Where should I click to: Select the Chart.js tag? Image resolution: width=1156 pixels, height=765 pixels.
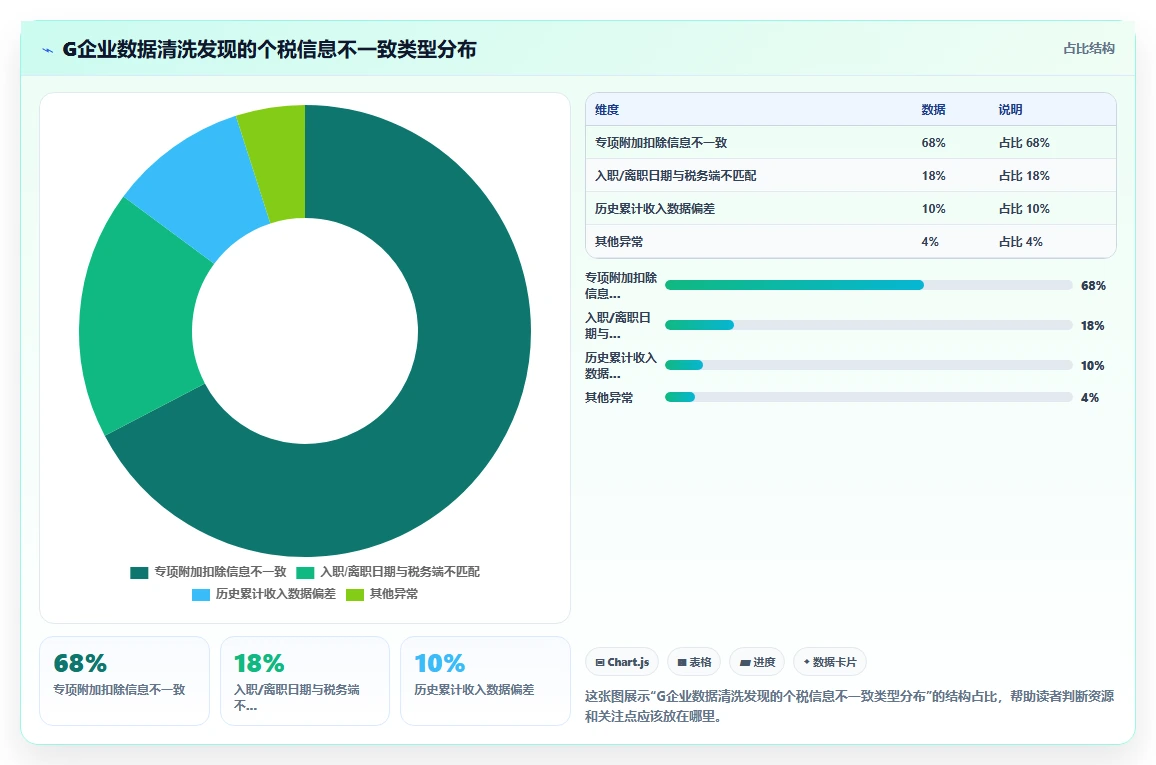pos(622,662)
